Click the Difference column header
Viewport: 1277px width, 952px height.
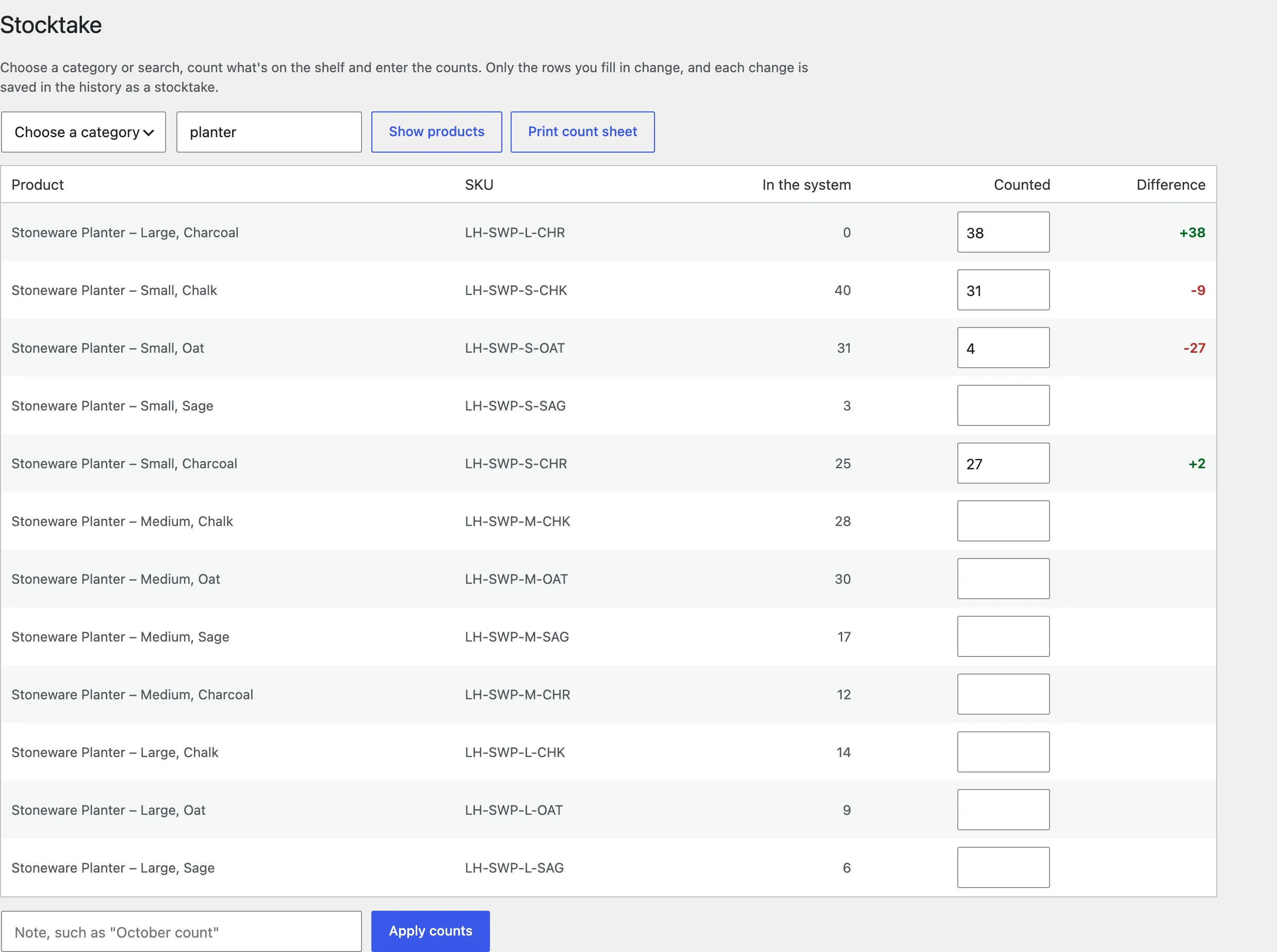1170,185
